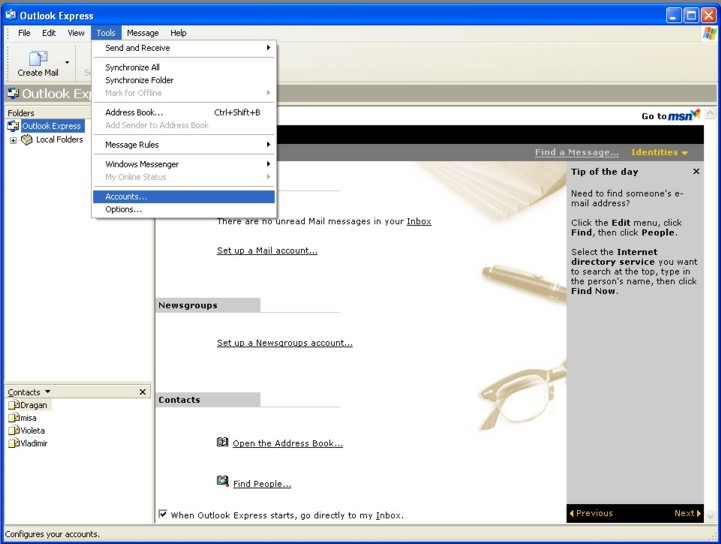Open Address Book... from Tools menu
Image resolution: width=721 pixels, height=544 pixels.
[x=184, y=112]
